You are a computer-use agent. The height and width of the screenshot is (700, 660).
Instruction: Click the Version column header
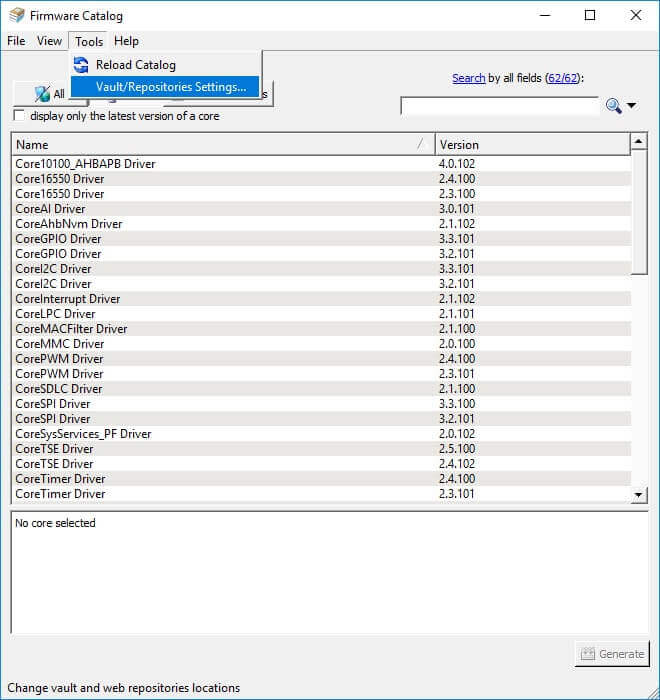coord(530,145)
